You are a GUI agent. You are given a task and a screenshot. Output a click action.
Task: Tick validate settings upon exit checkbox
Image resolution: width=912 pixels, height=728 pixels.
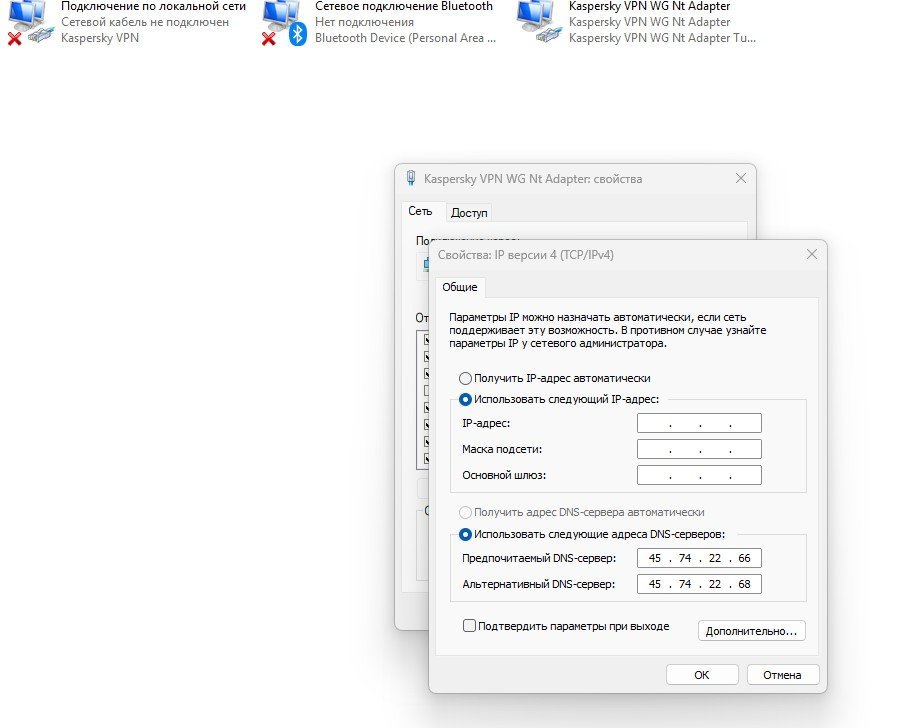469,626
